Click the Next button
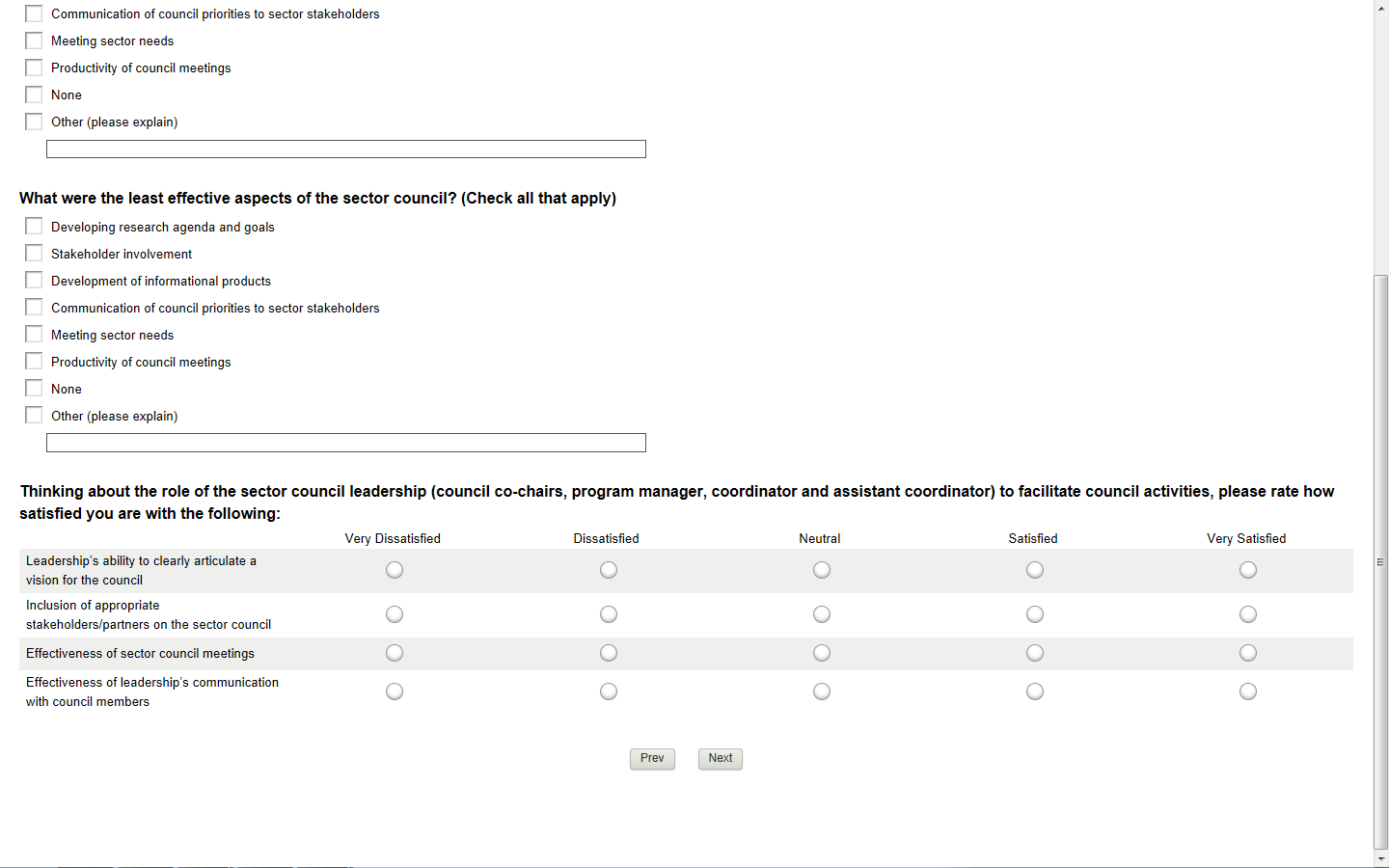The width and height of the screenshot is (1389, 868). click(x=720, y=758)
